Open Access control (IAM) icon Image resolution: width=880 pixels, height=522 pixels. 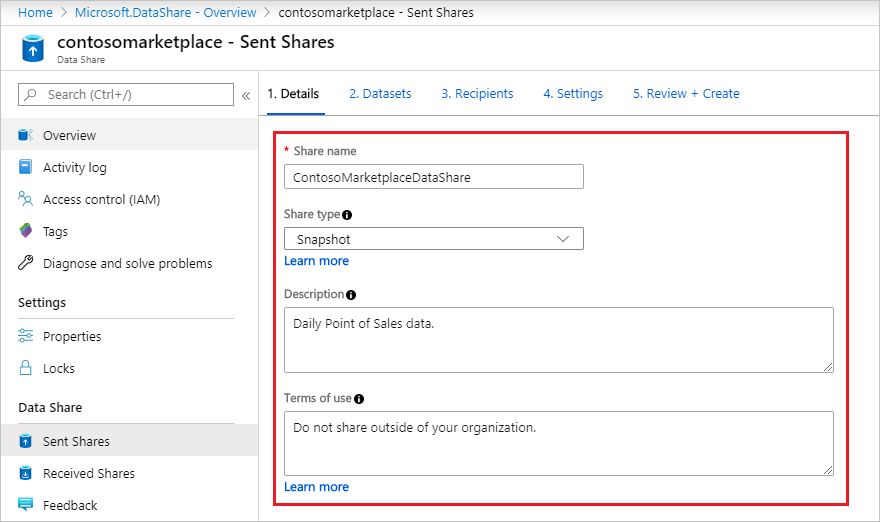tap(26, 199)
